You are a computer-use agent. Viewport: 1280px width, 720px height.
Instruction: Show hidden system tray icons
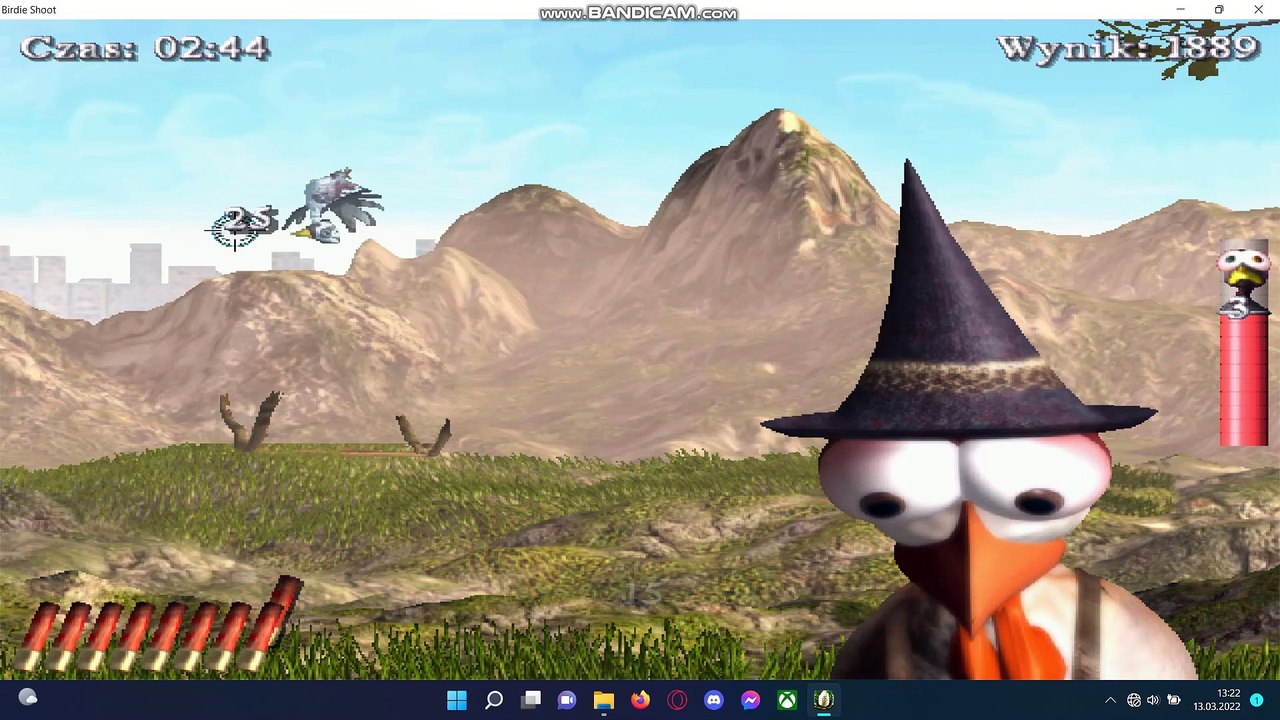[1110, 700]
